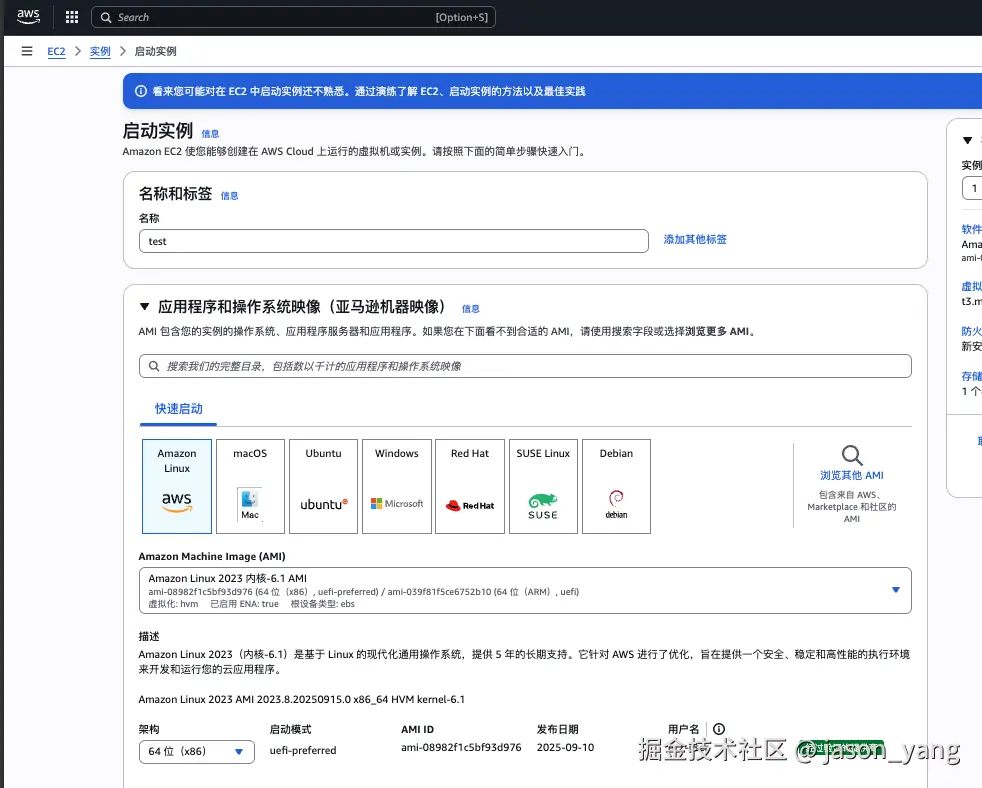
Task: Open the EC2 breadcrumb link
Action: tap(56, 51)
